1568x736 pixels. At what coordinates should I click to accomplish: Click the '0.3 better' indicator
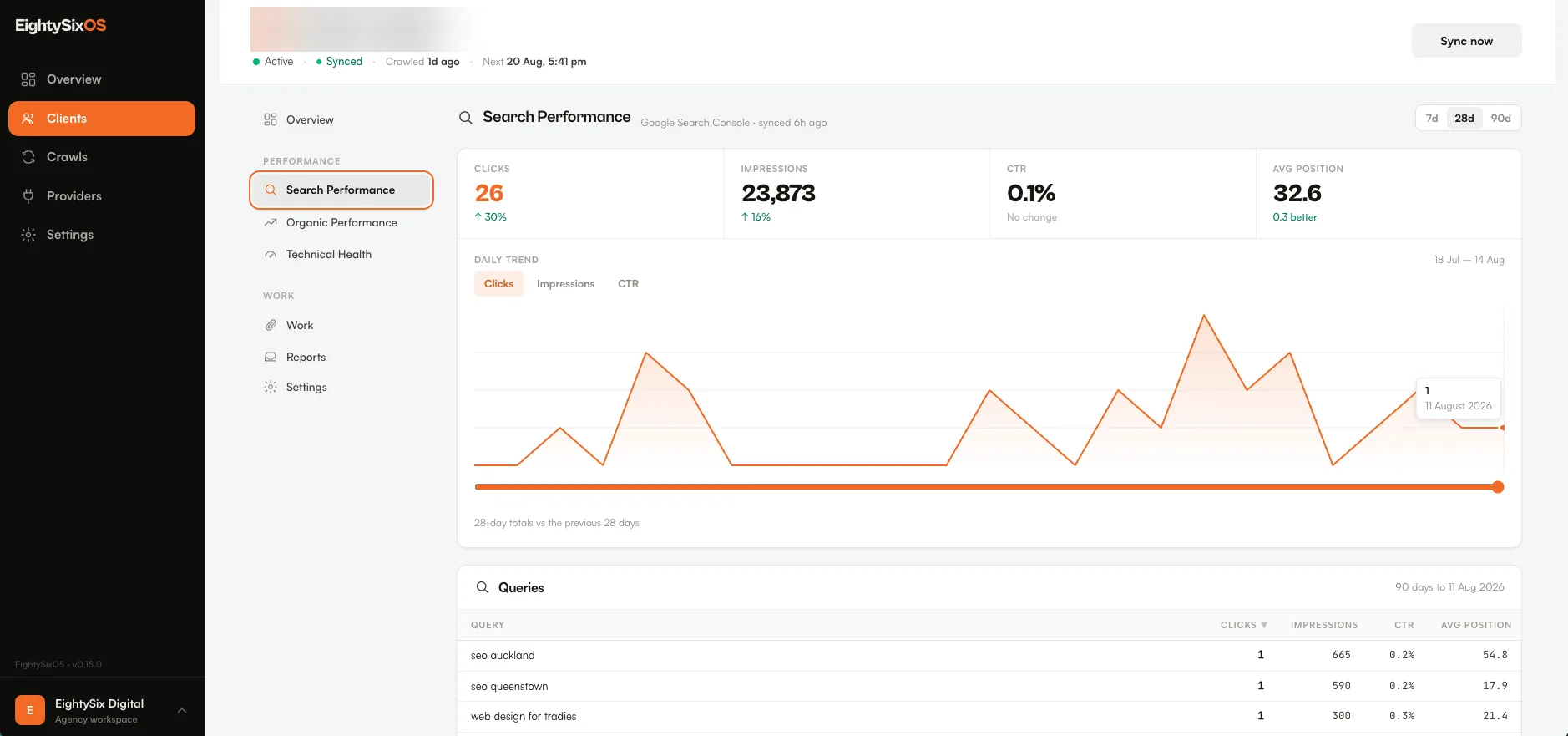coord(1294,217)
